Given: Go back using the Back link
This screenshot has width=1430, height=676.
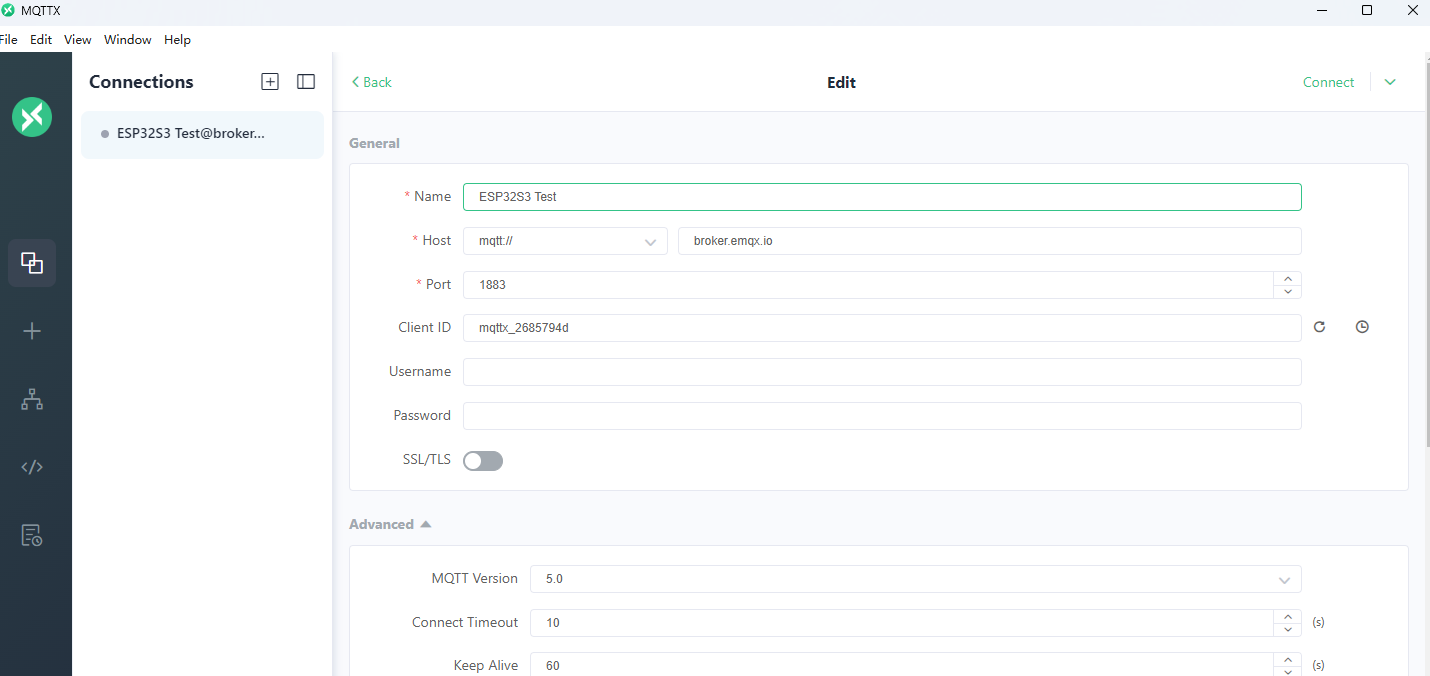Looking at the screenshot, I should click(371, 82).
